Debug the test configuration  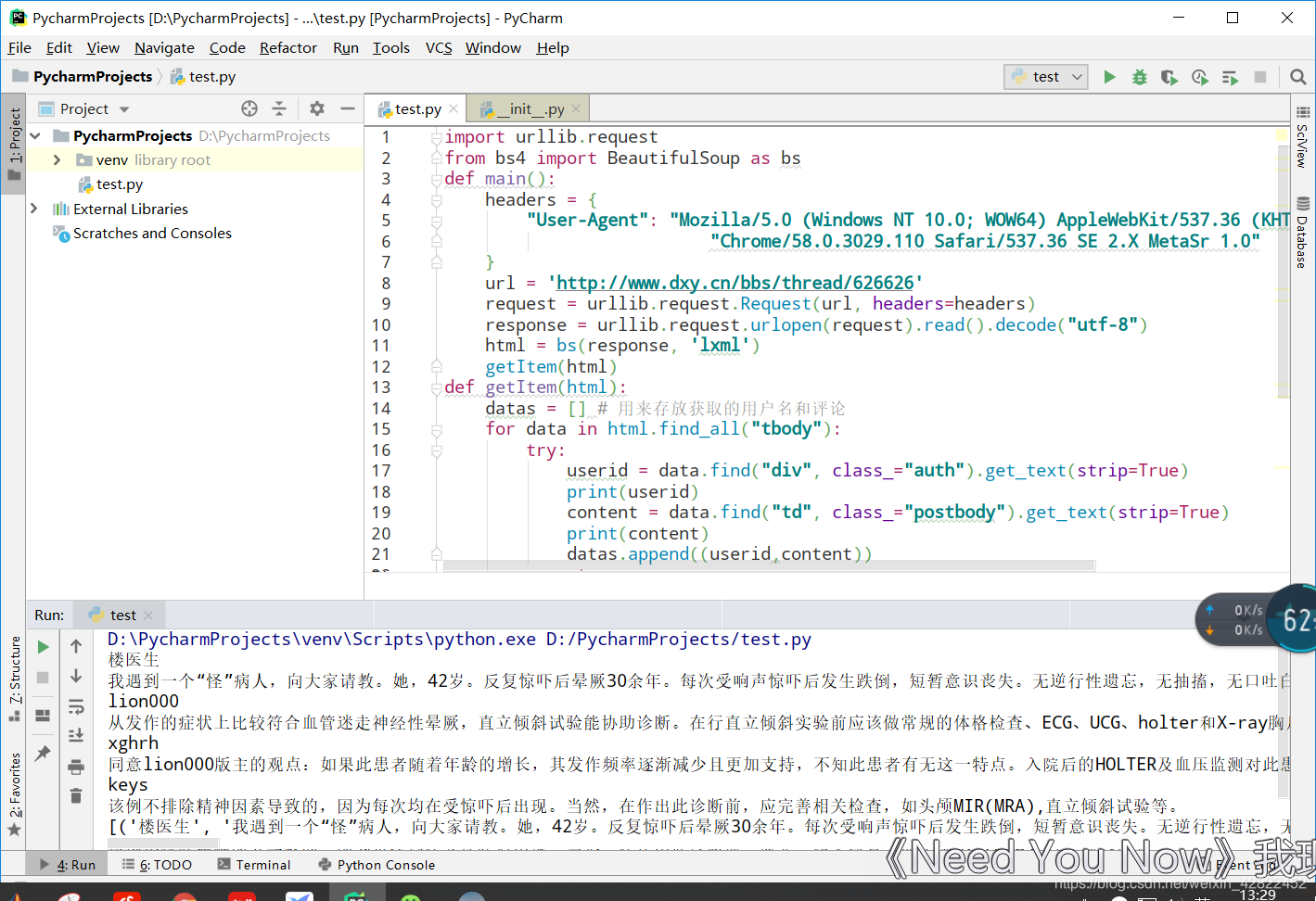coord(1140,77)
